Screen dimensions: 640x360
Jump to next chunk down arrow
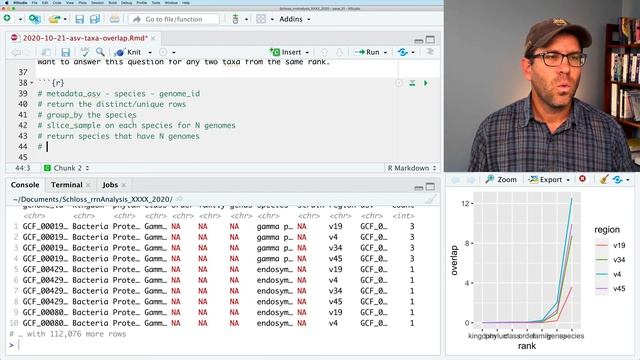point(340,52)
